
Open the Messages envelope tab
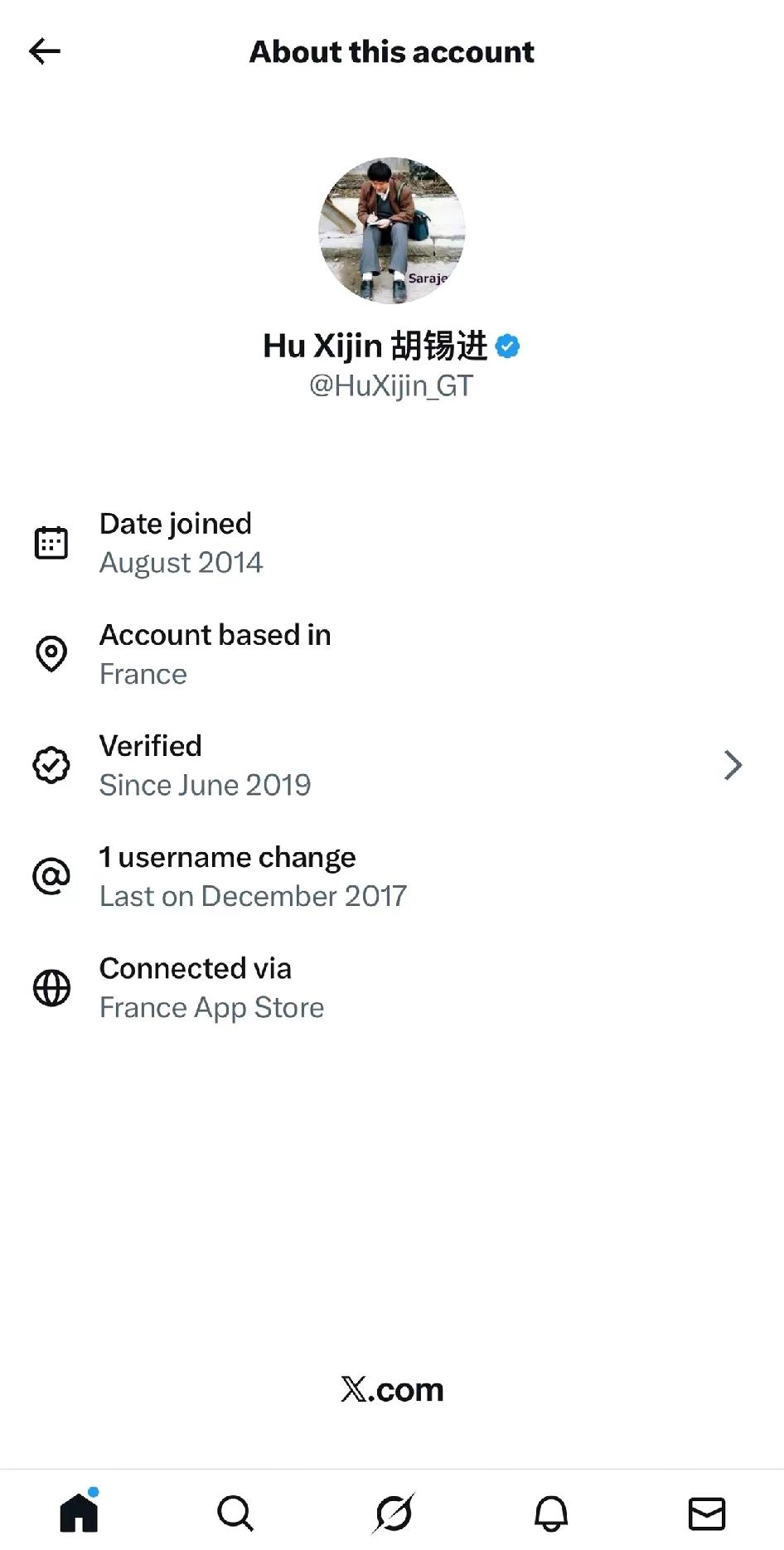pyautogui.click(x=707, y=1513)
